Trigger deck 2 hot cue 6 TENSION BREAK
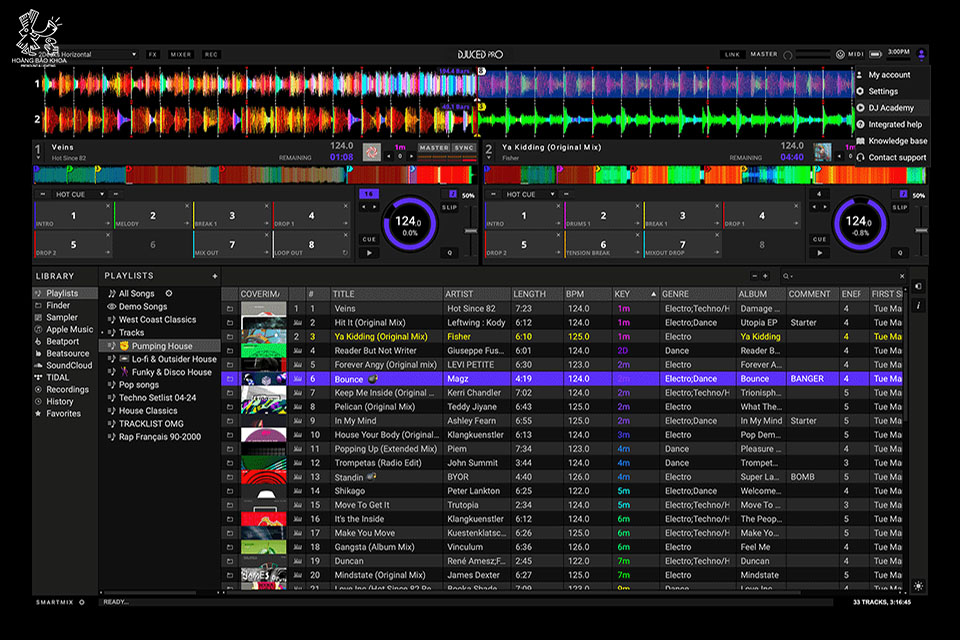Screen dimensions: 960x640 (603, 244)
